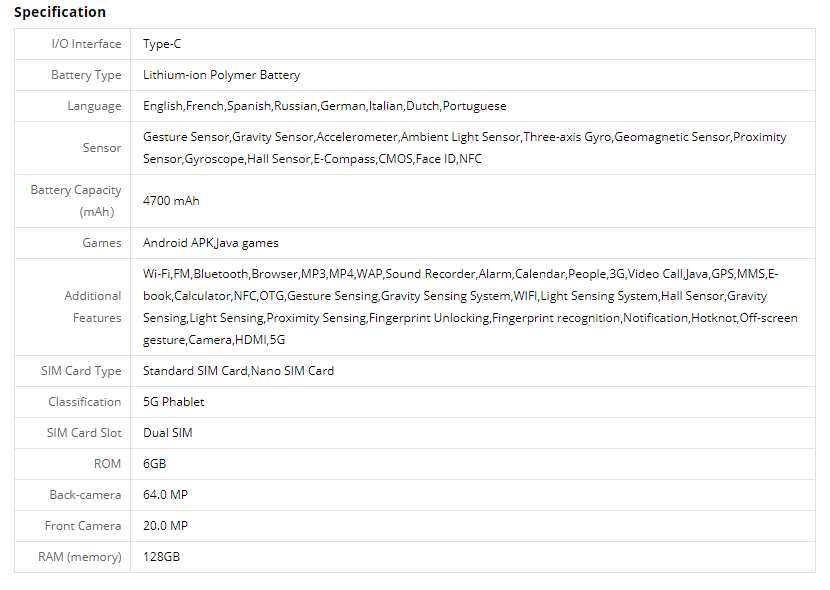Select Lithium-ion Polymer Battery text
Screen dimensions: 830x590
[x=221, y=75]
